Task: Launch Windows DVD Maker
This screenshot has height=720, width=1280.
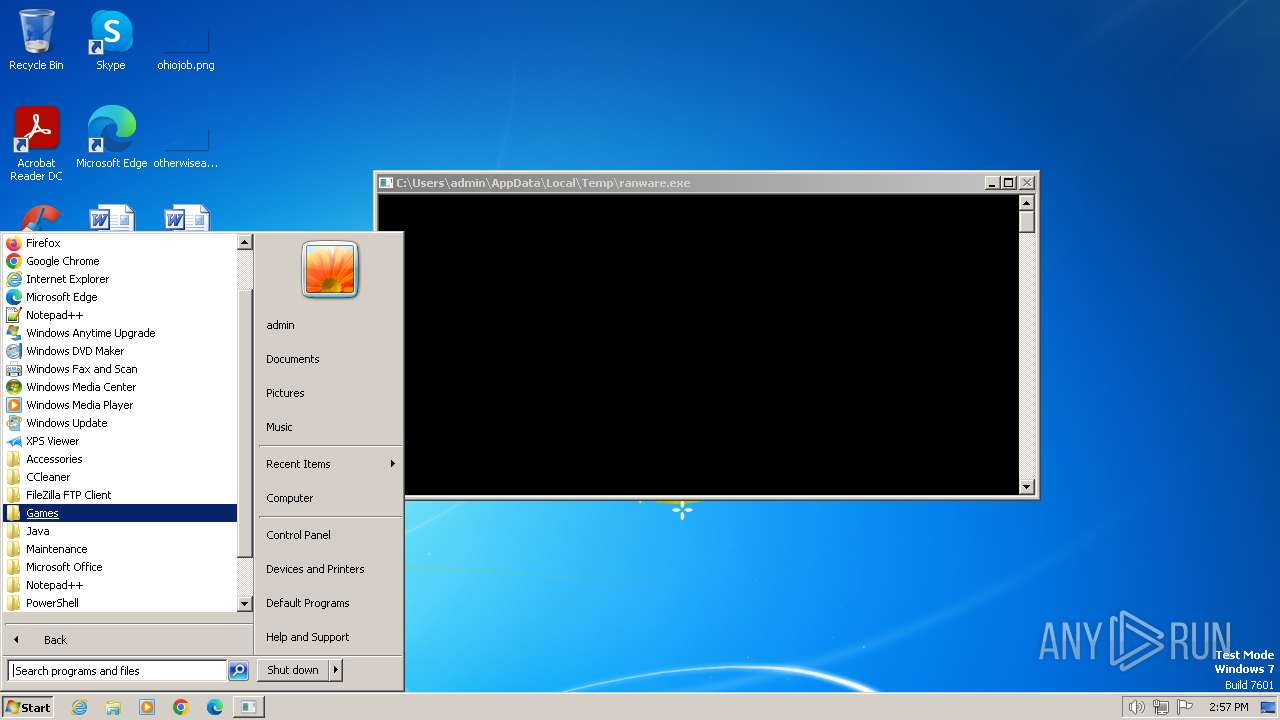Action: point(120,351)
